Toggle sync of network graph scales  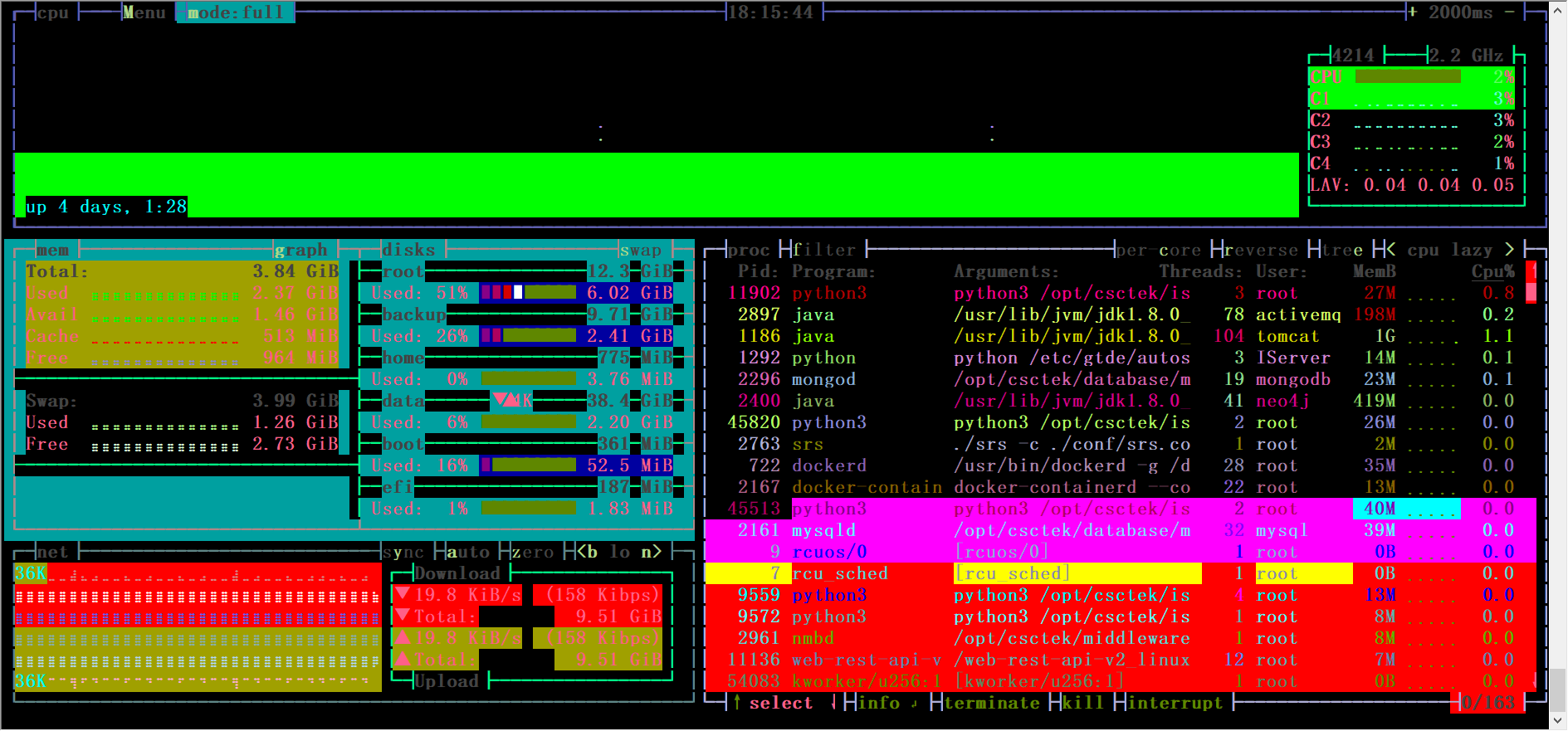[x=403, y=552]
